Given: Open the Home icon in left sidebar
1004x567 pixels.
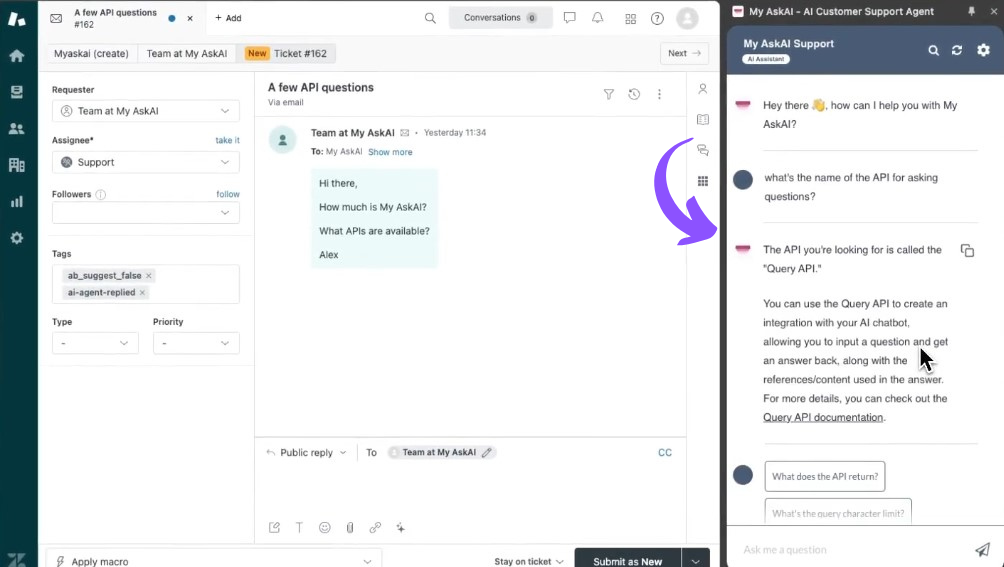Looking at the screenshot, I should click(16, 56).
